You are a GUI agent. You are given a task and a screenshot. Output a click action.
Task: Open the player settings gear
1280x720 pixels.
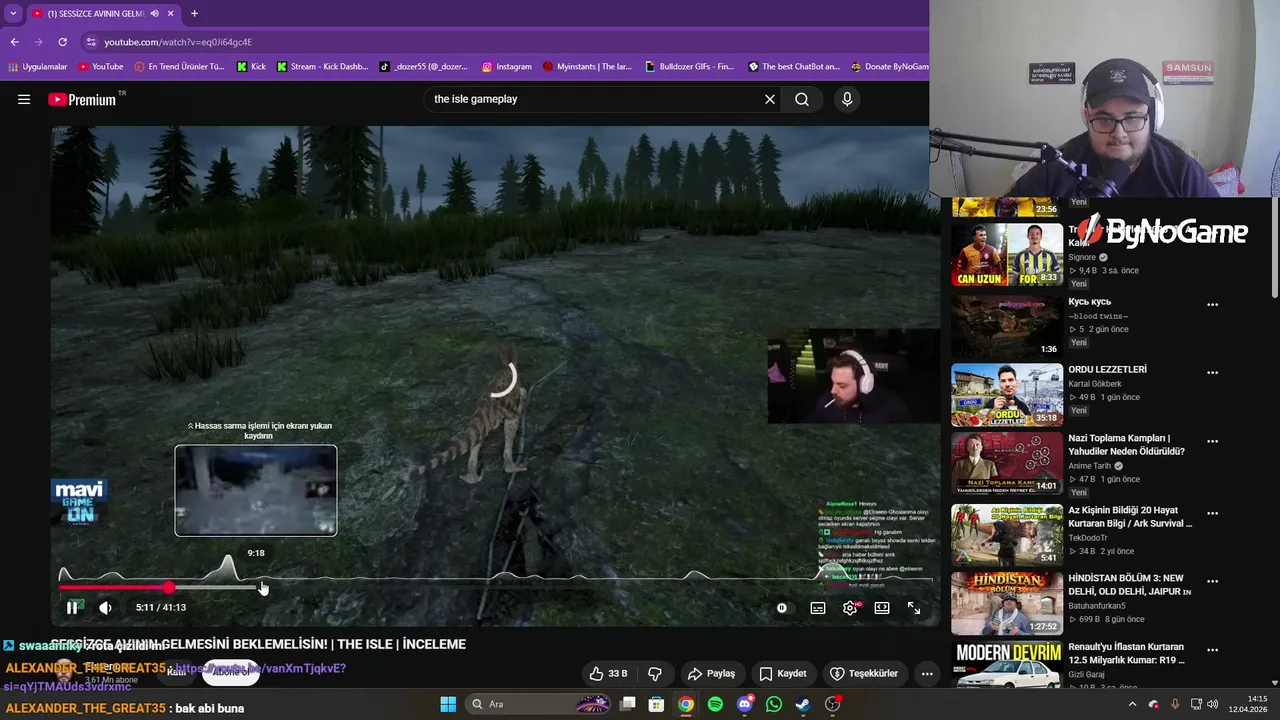(850, 607)
